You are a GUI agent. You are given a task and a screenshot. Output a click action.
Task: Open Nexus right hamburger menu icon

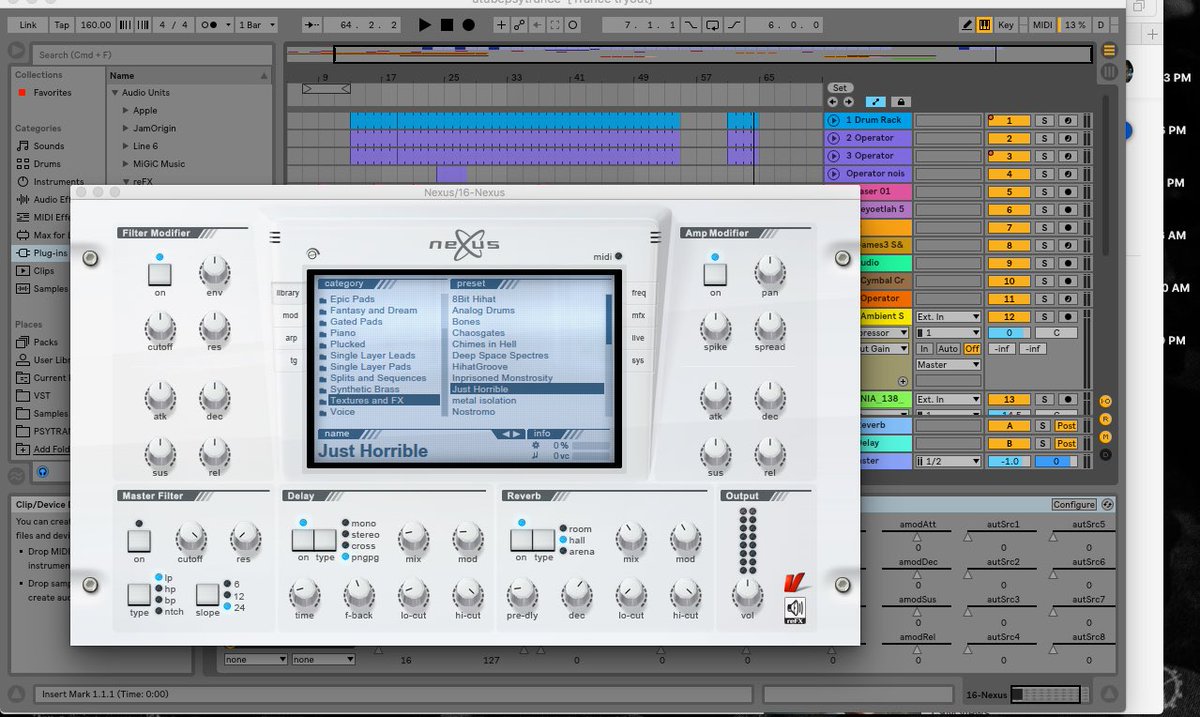tap(655, 237)
